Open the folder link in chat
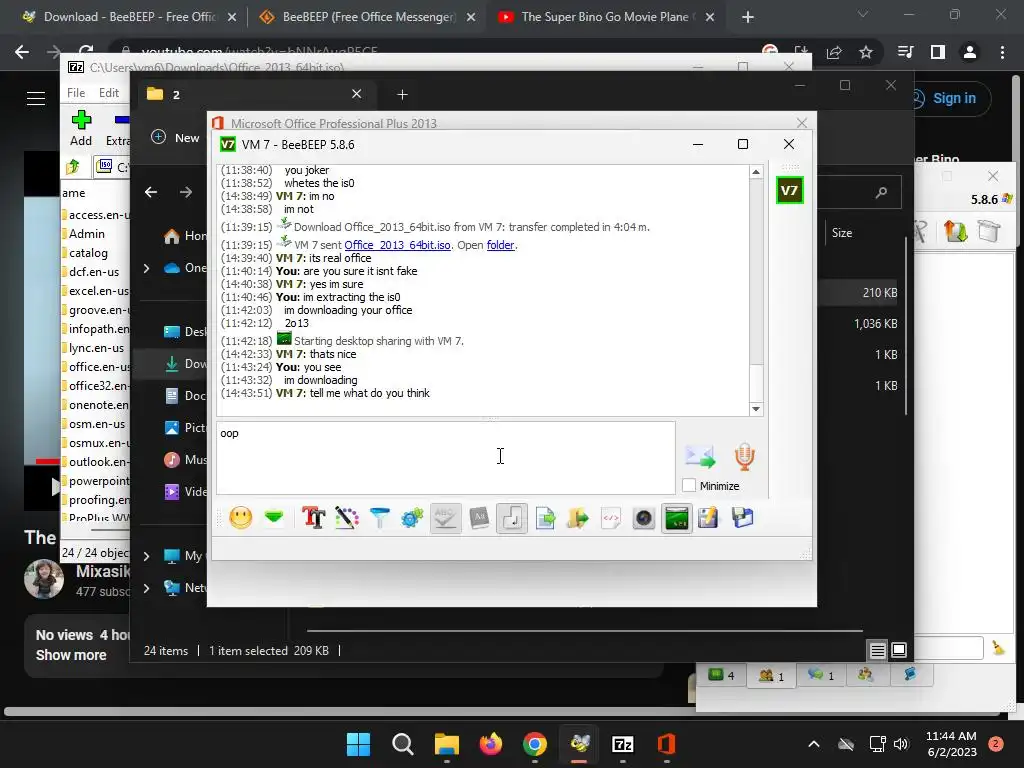This screenshot has height=768, width=1024. pos(500,245)
